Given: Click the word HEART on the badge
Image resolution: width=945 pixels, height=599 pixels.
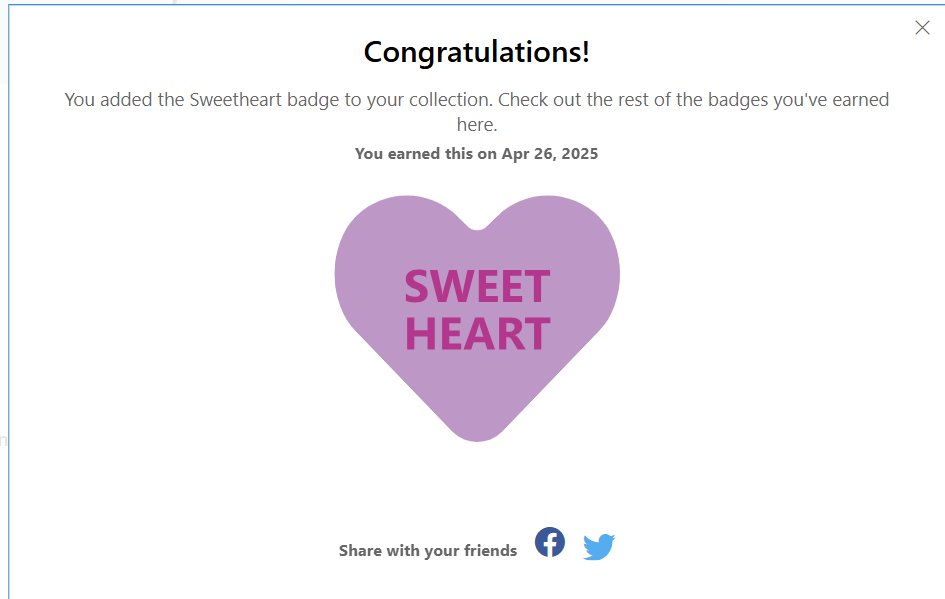Looking at the screenshot, I should tap(477, 334).
